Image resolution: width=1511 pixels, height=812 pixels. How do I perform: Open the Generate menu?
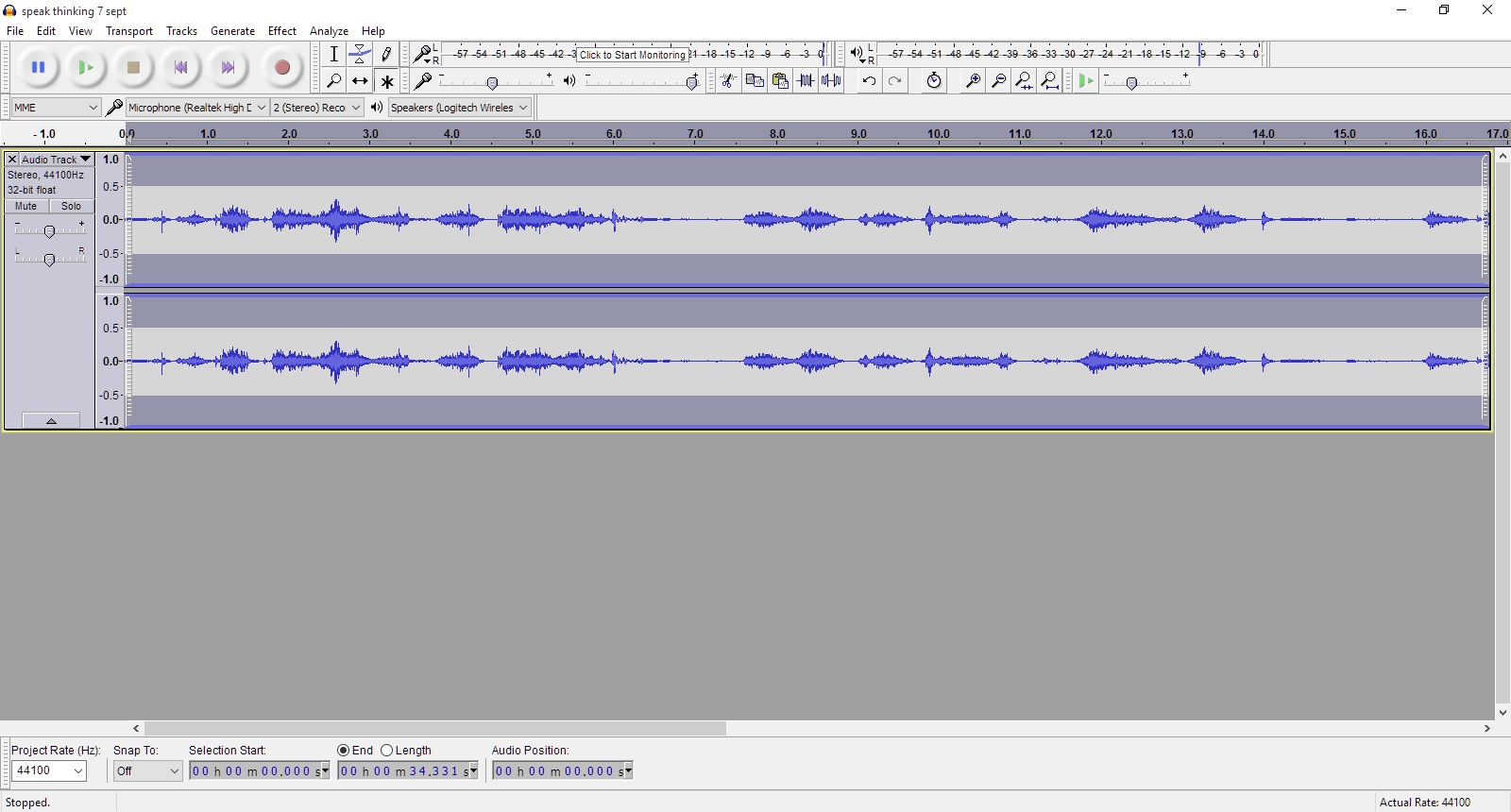tap(232, 31)
